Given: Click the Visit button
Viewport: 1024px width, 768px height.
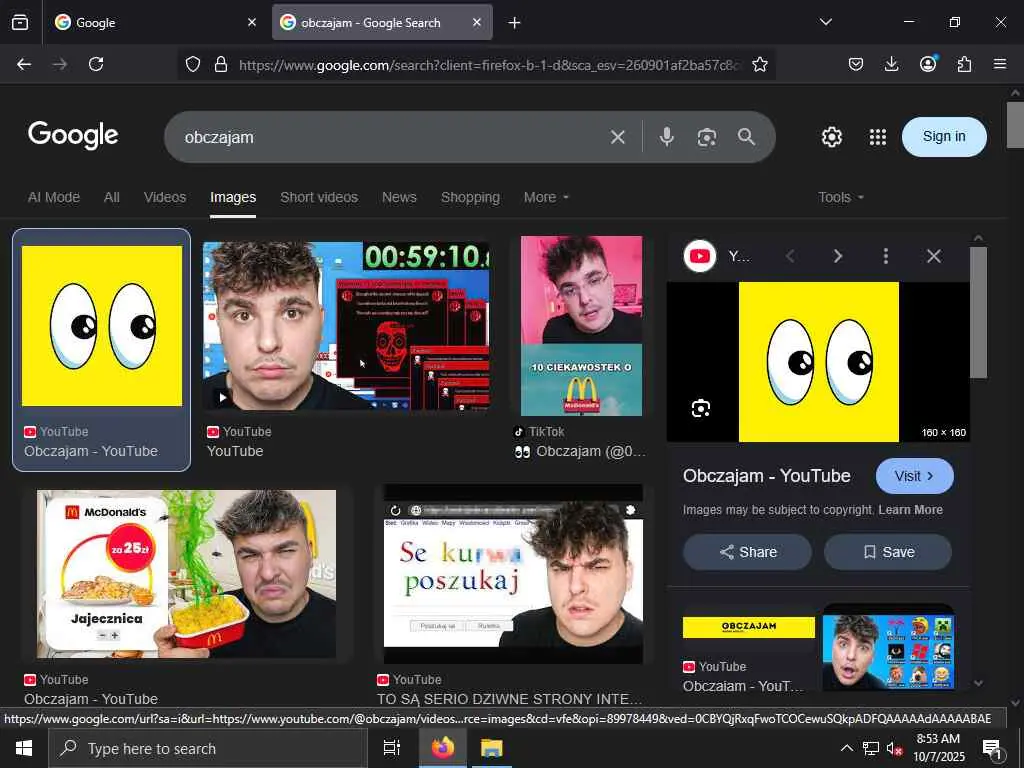Looking at the screenshot, I should (914, 476).
